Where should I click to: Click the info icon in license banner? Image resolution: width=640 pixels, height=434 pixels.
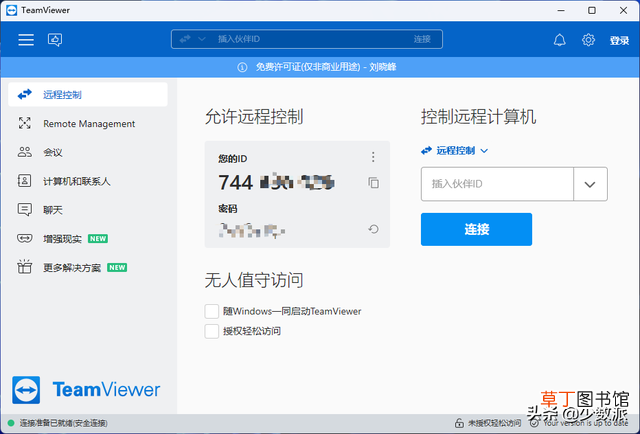click(x=242, y=67)
